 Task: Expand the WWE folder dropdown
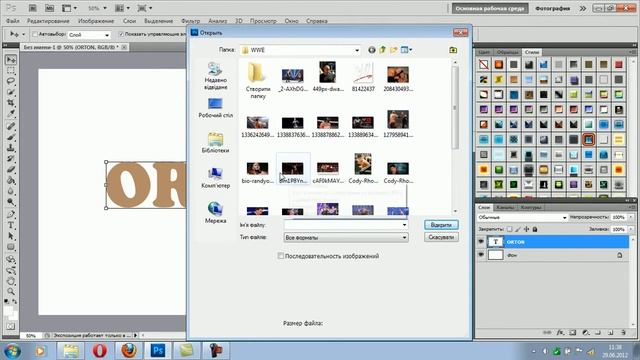(357, 50)
